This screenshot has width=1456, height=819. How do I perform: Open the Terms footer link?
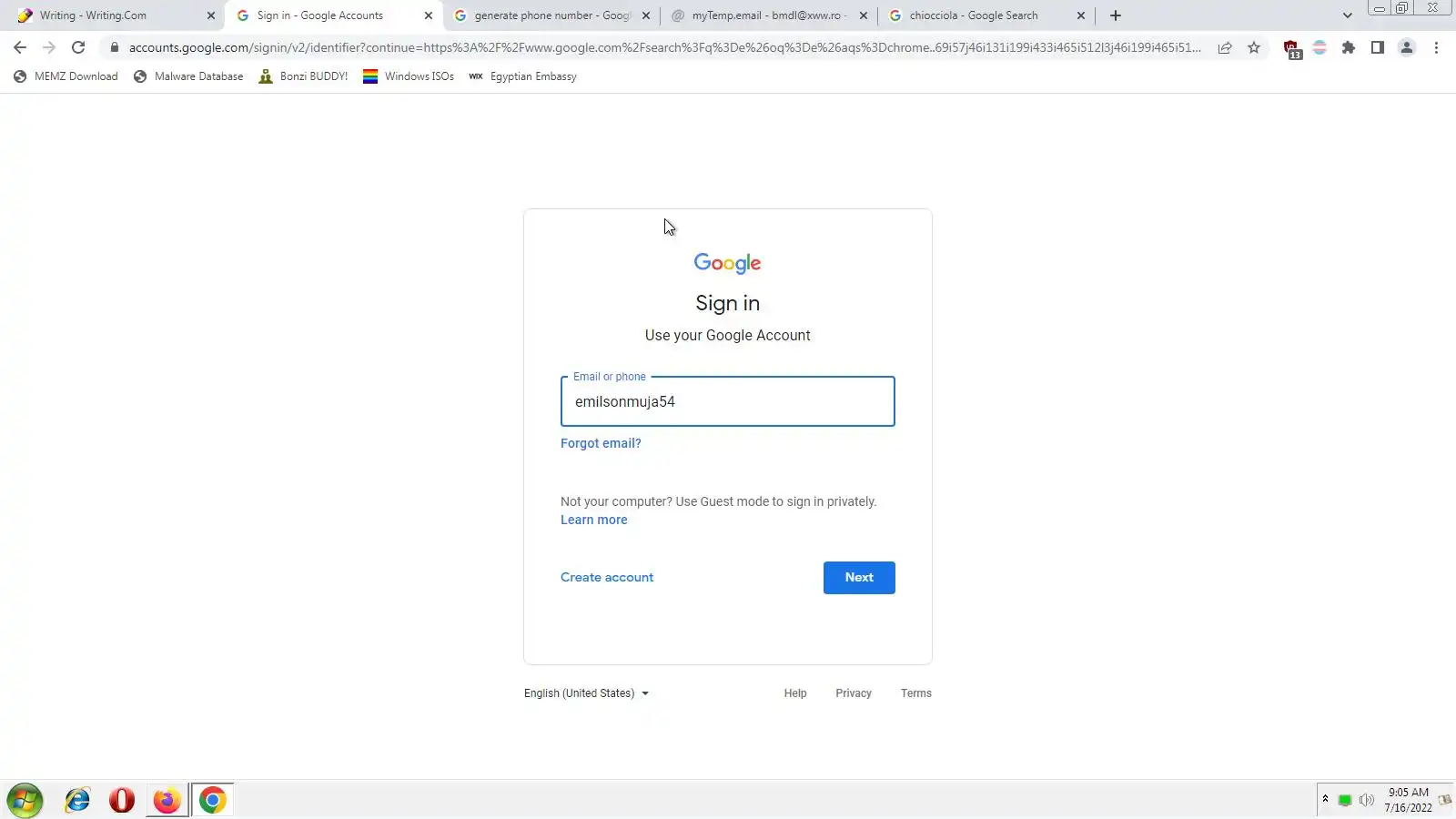pyautogui.click(x=916, y=693)
